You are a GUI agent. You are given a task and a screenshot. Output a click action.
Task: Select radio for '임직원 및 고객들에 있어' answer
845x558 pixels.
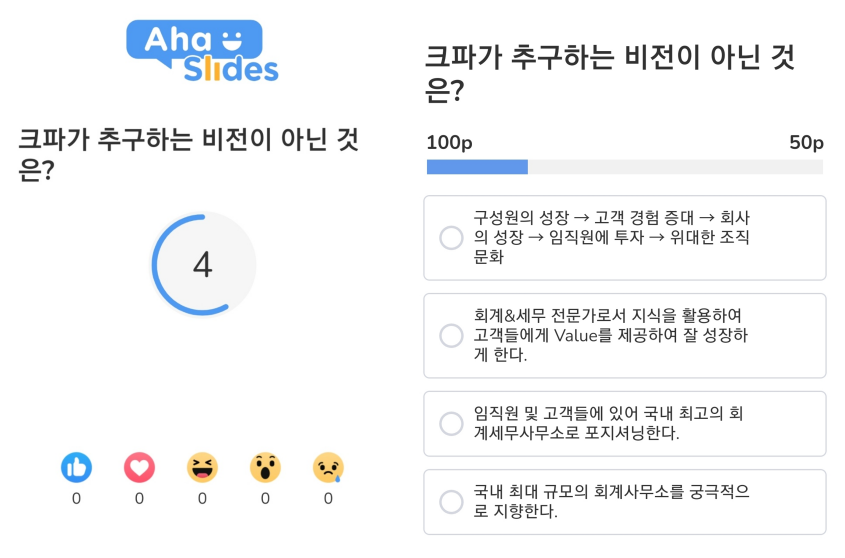pyautogui.click(x=451, y=424)
